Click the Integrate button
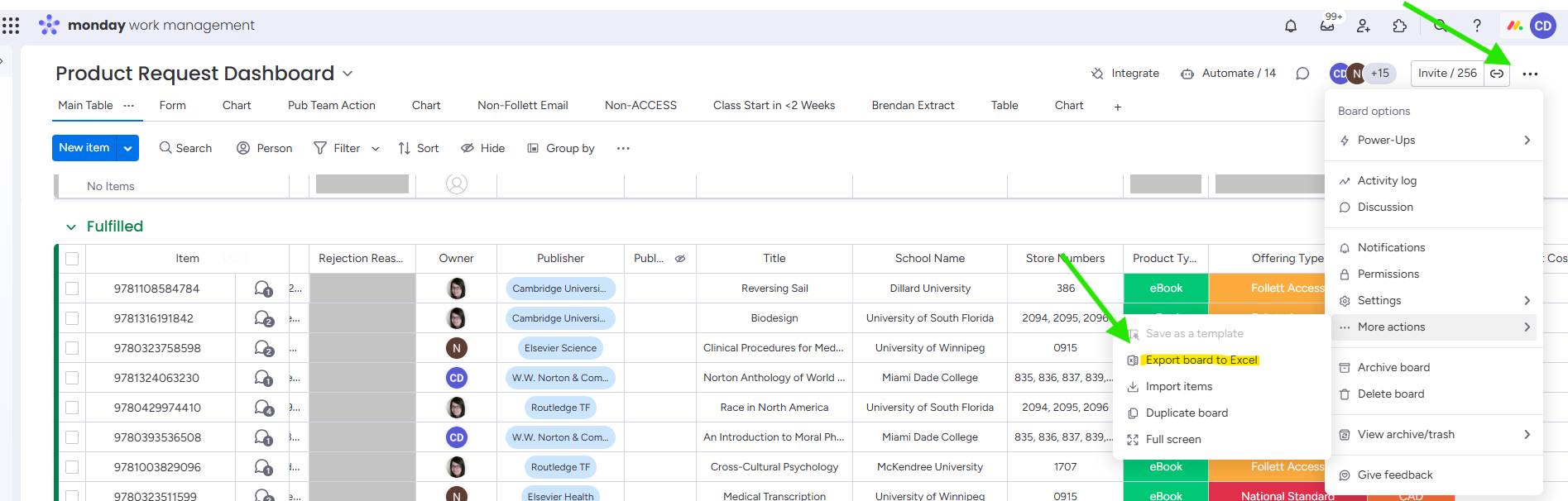The width and height of the screenshot is (1568, 501). (1125, 74)
